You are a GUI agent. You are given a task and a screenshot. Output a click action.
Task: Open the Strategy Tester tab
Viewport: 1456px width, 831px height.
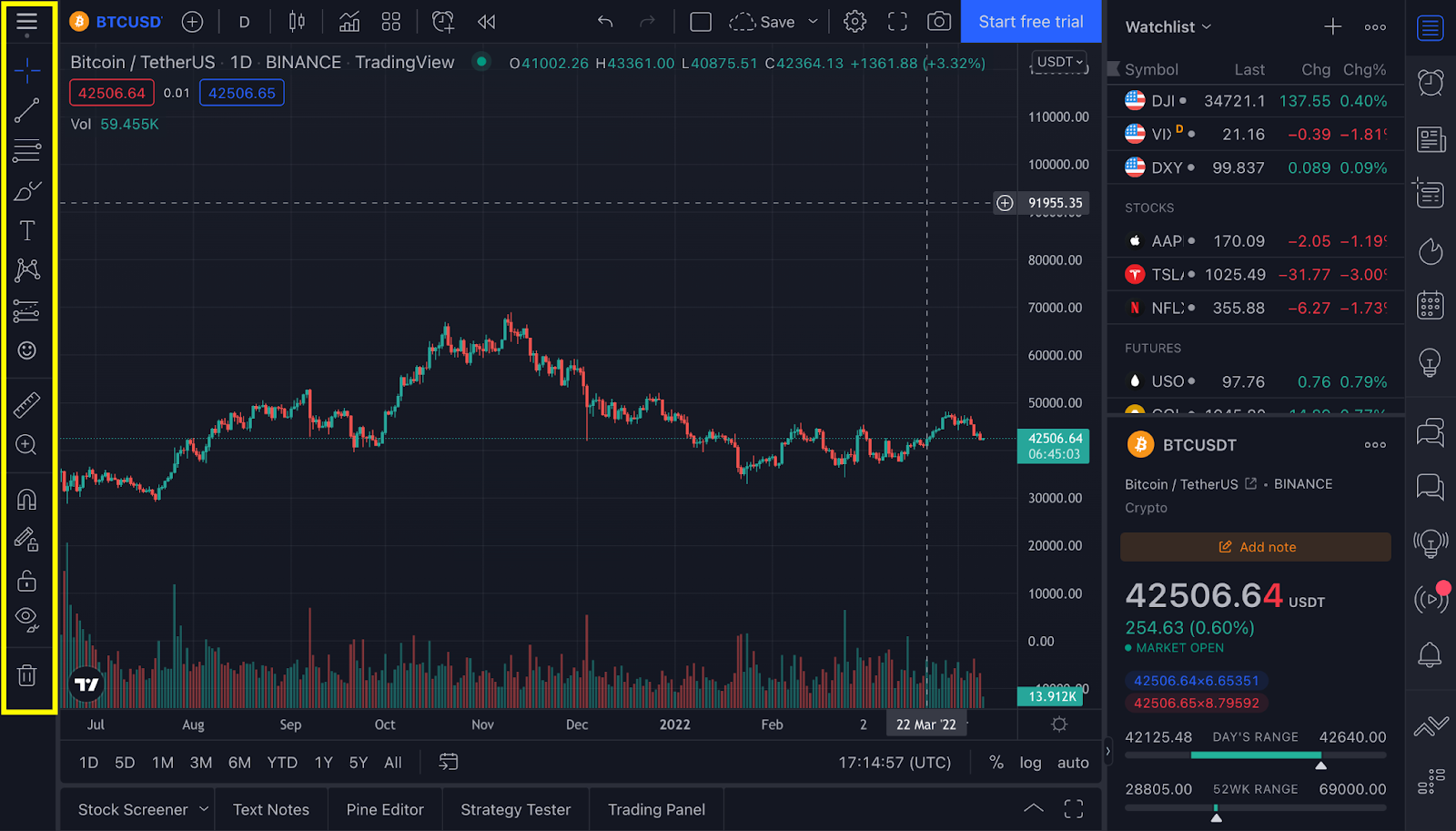[516, 808]
